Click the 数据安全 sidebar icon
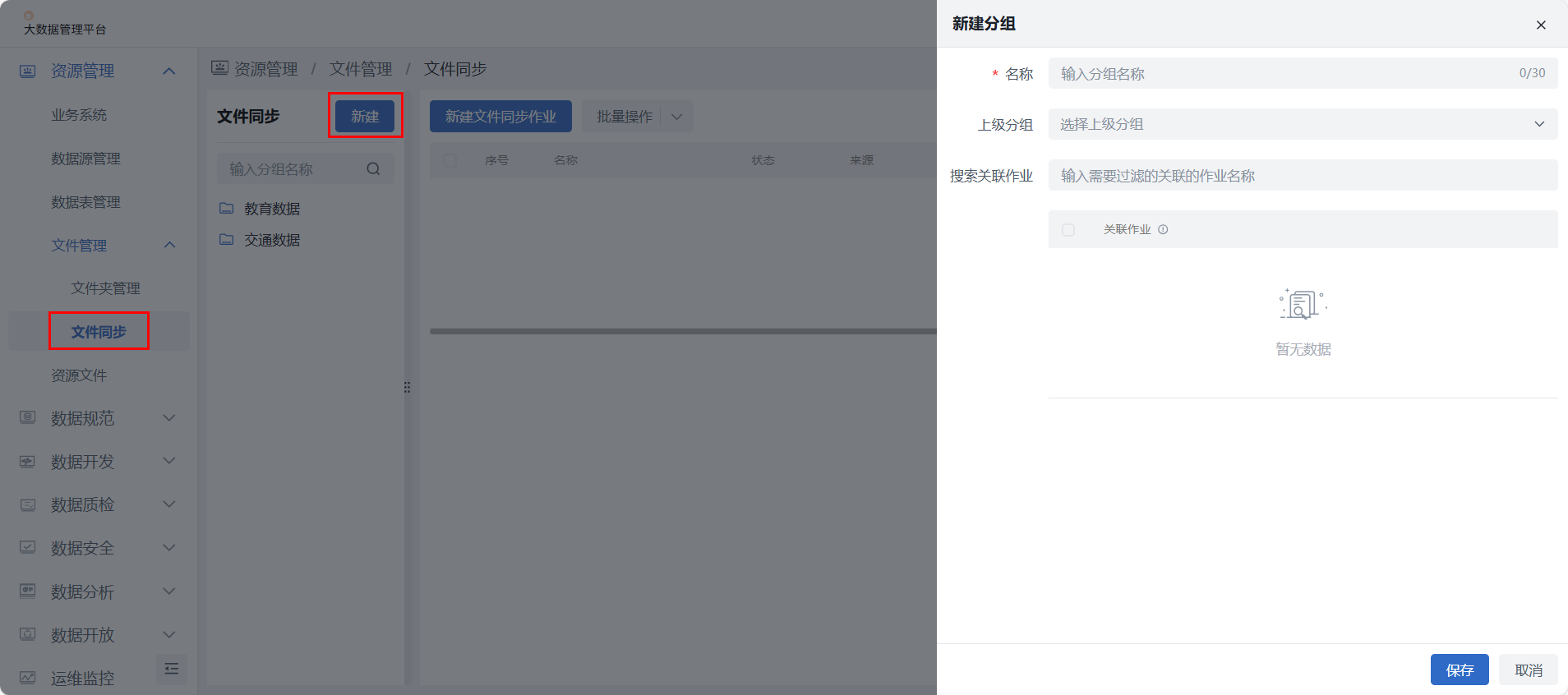Screen dimensions: 1568x695 pos(27,547)
